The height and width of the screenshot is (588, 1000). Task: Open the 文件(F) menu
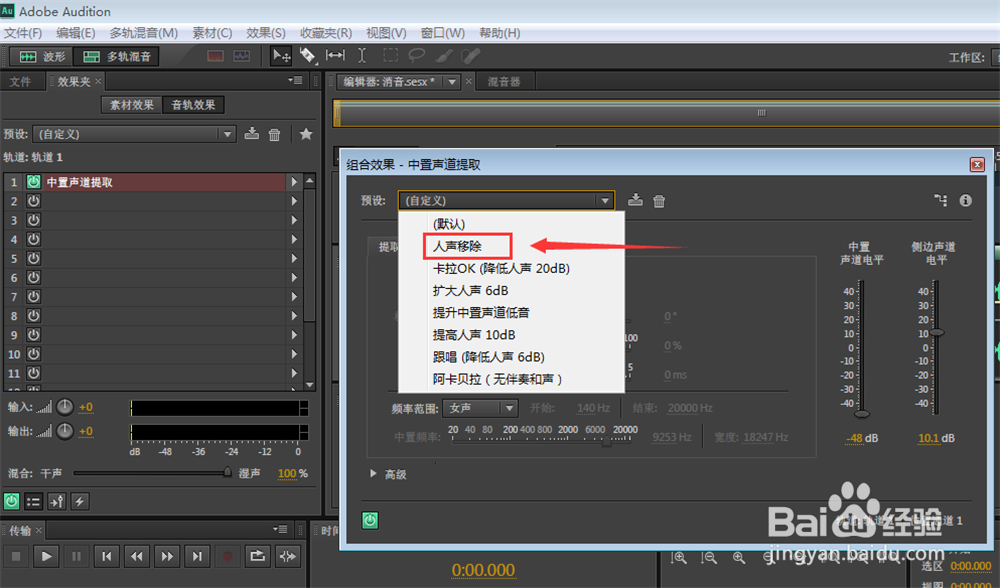tap(23, 33)
